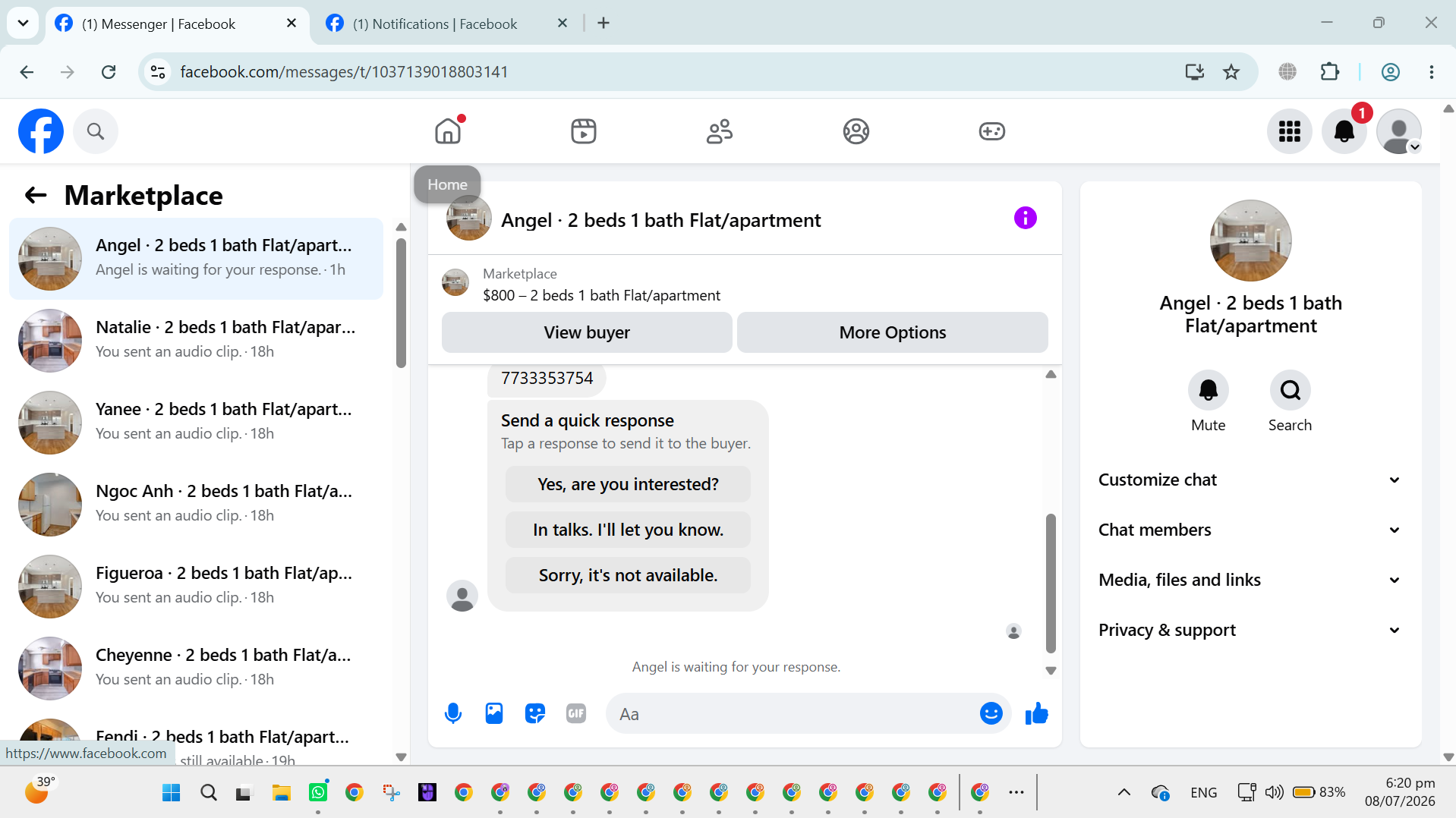
Task: Open Ngoc Anh conversation in chat list
Action: coord(196,504)
